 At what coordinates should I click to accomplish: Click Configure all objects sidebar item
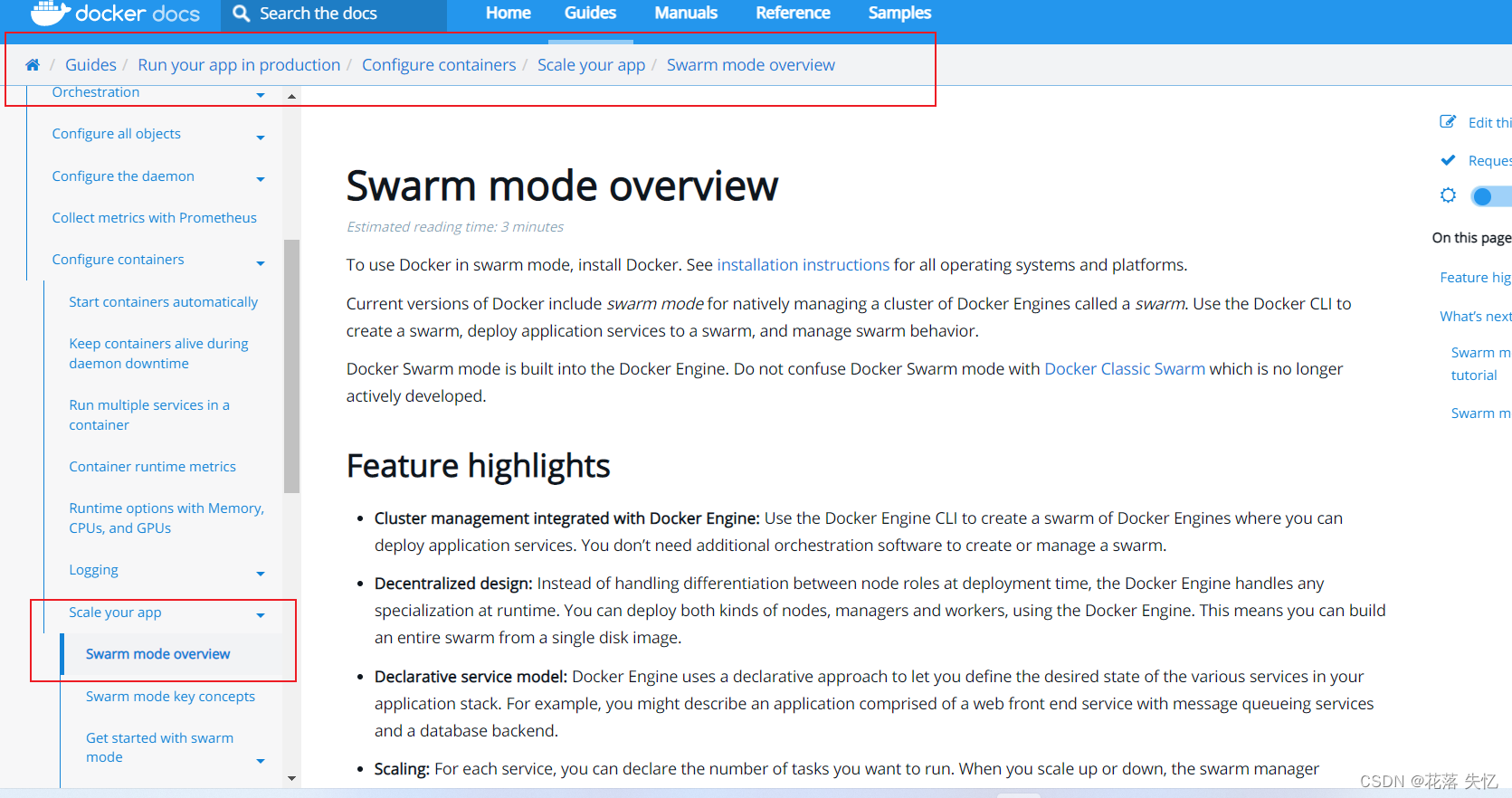(x=116, y=134)
